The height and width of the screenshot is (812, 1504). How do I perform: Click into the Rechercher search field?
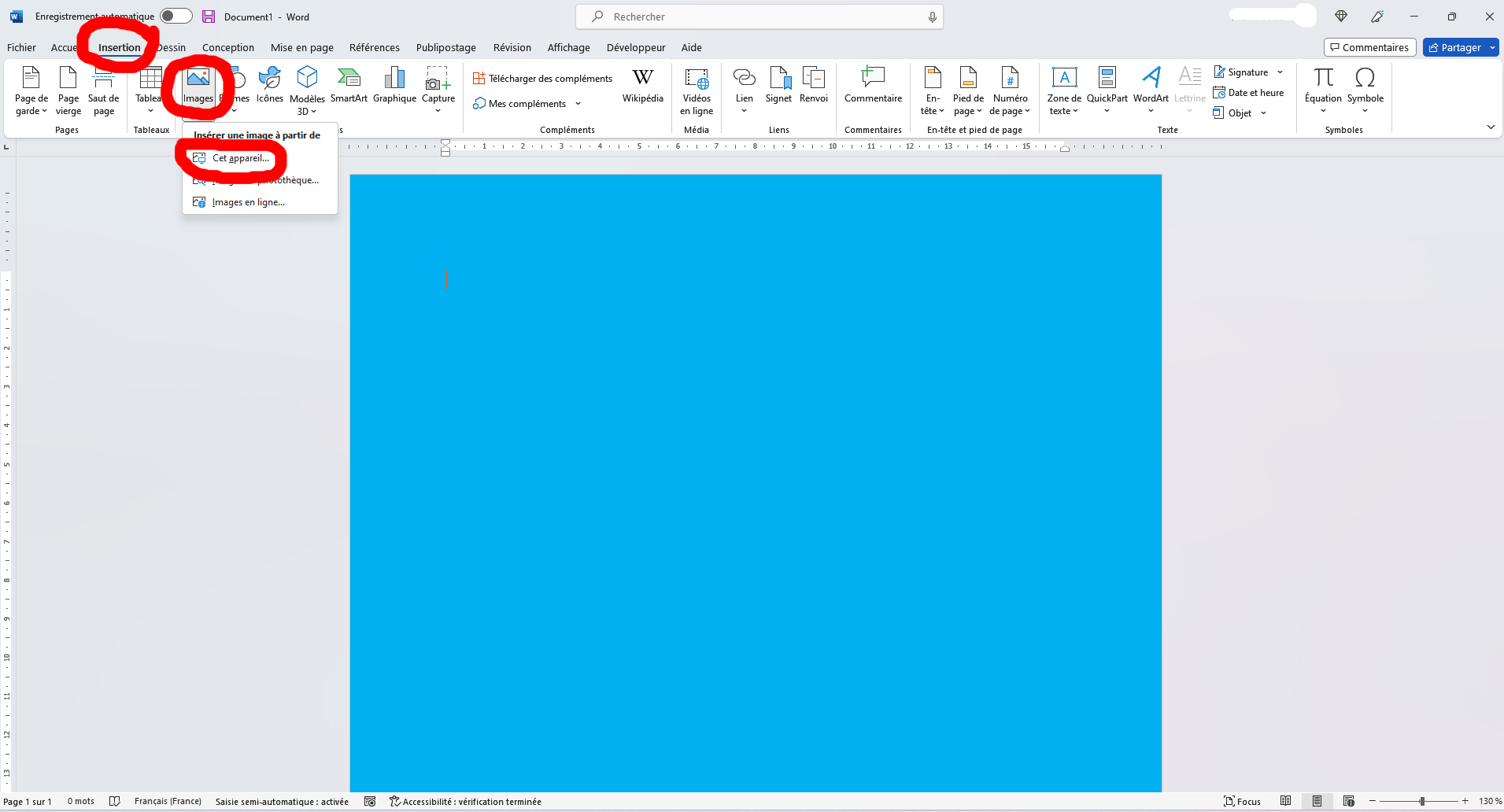click(759, 17)
